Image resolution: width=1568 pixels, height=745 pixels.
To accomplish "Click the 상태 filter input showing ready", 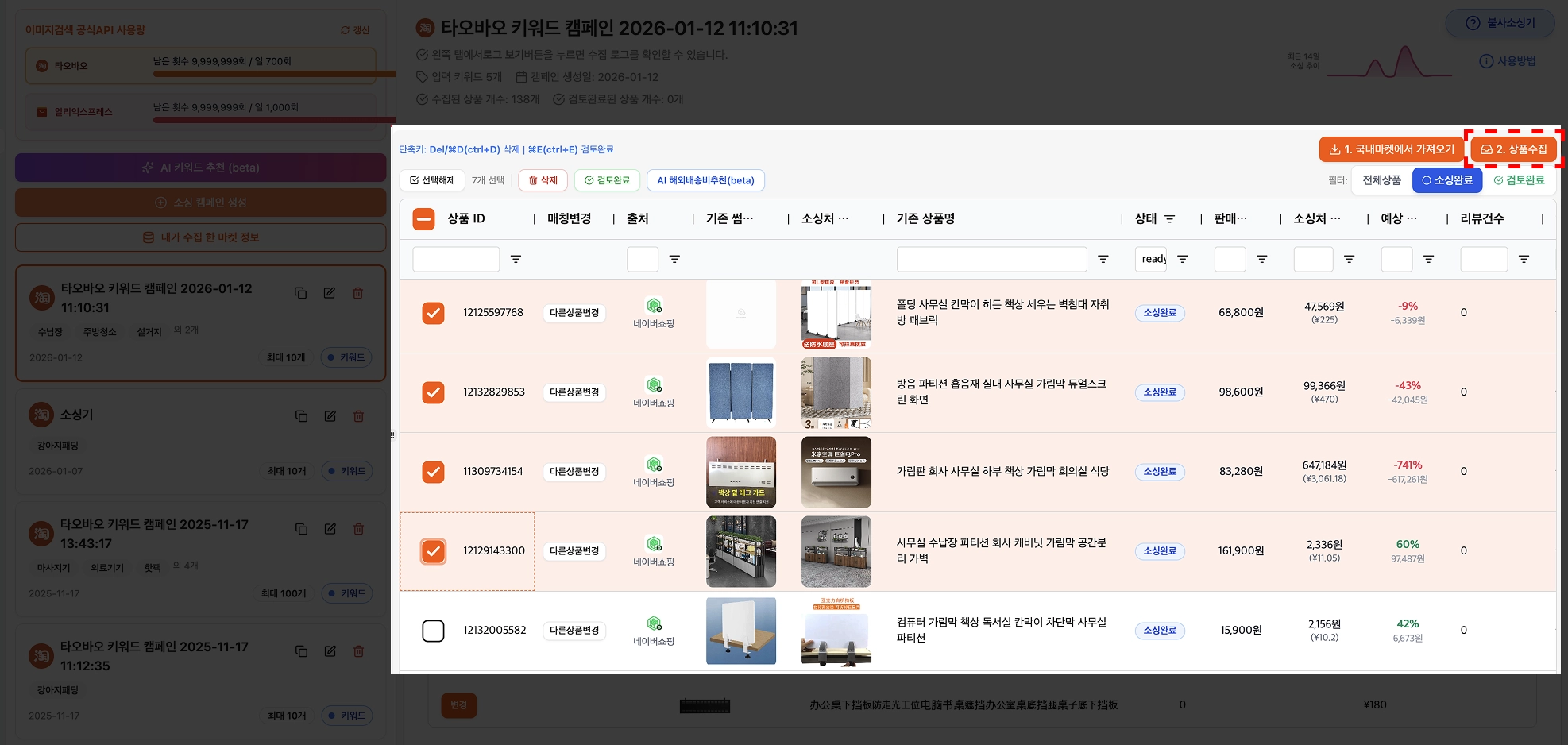I will click(1151, 259).
